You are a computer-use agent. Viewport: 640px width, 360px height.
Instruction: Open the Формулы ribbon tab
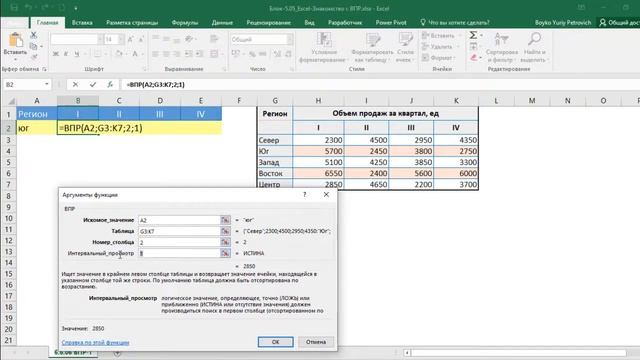coord(185,22)
